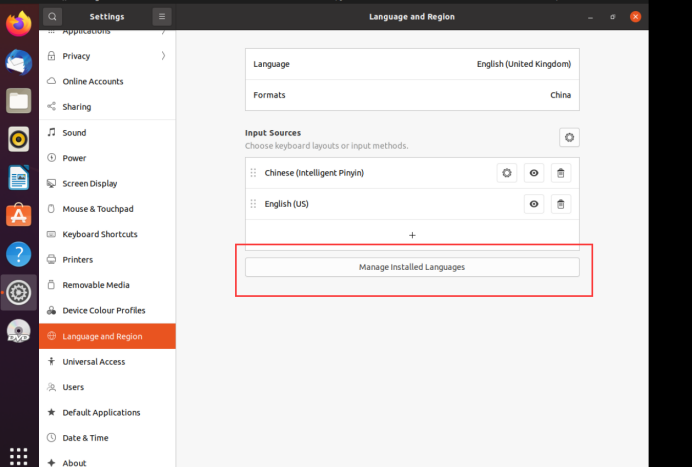Viewport: 692px width, 468px height.
Task: Click the Settings gear in the dock
Action: 19,292
